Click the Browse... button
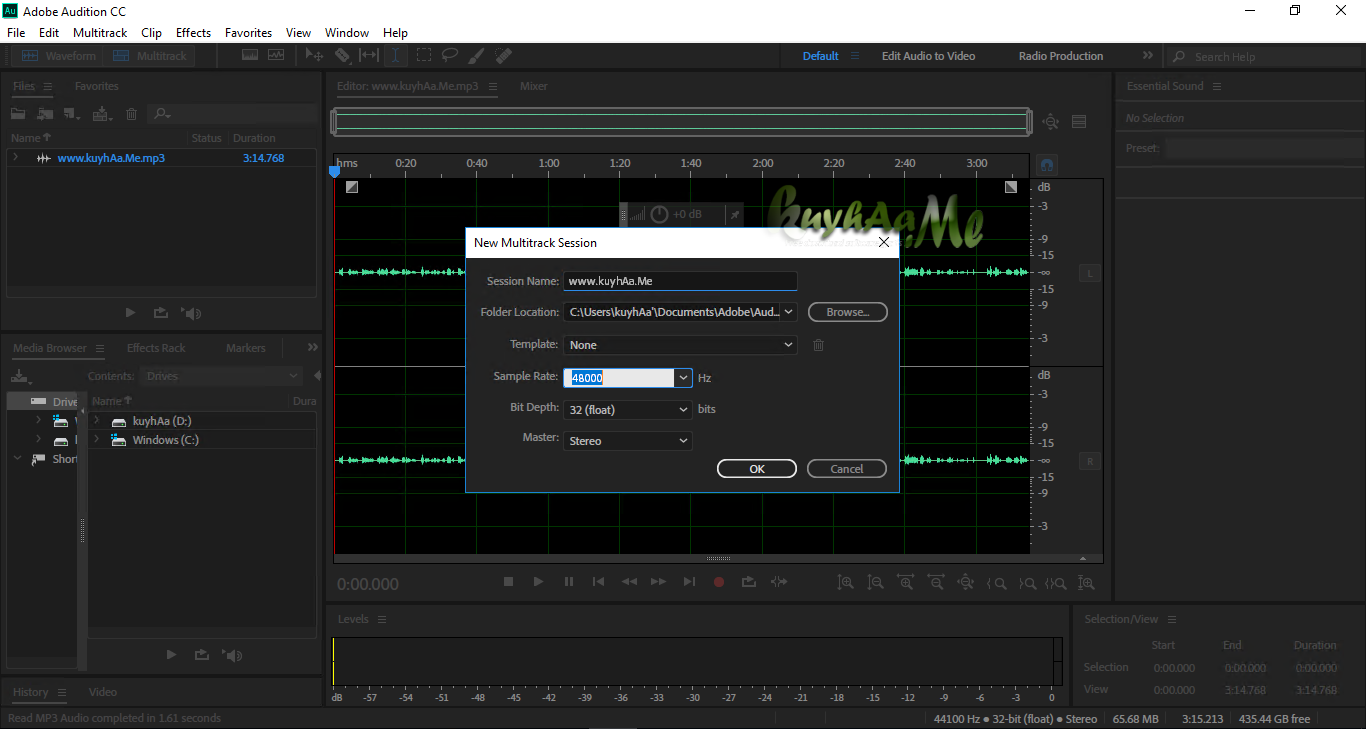 tap(848, 312)
